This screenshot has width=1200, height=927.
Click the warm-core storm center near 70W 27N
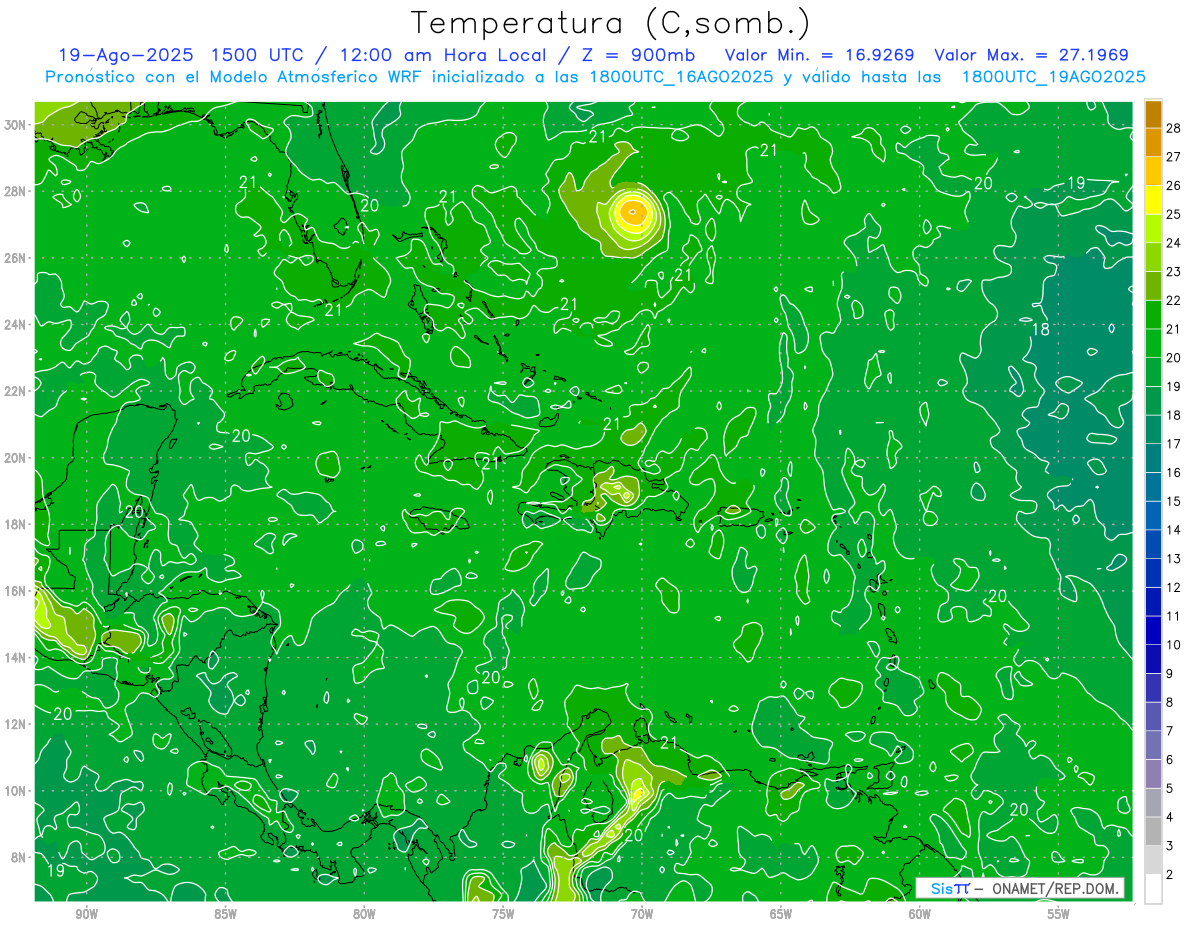[x=632, y=211]
